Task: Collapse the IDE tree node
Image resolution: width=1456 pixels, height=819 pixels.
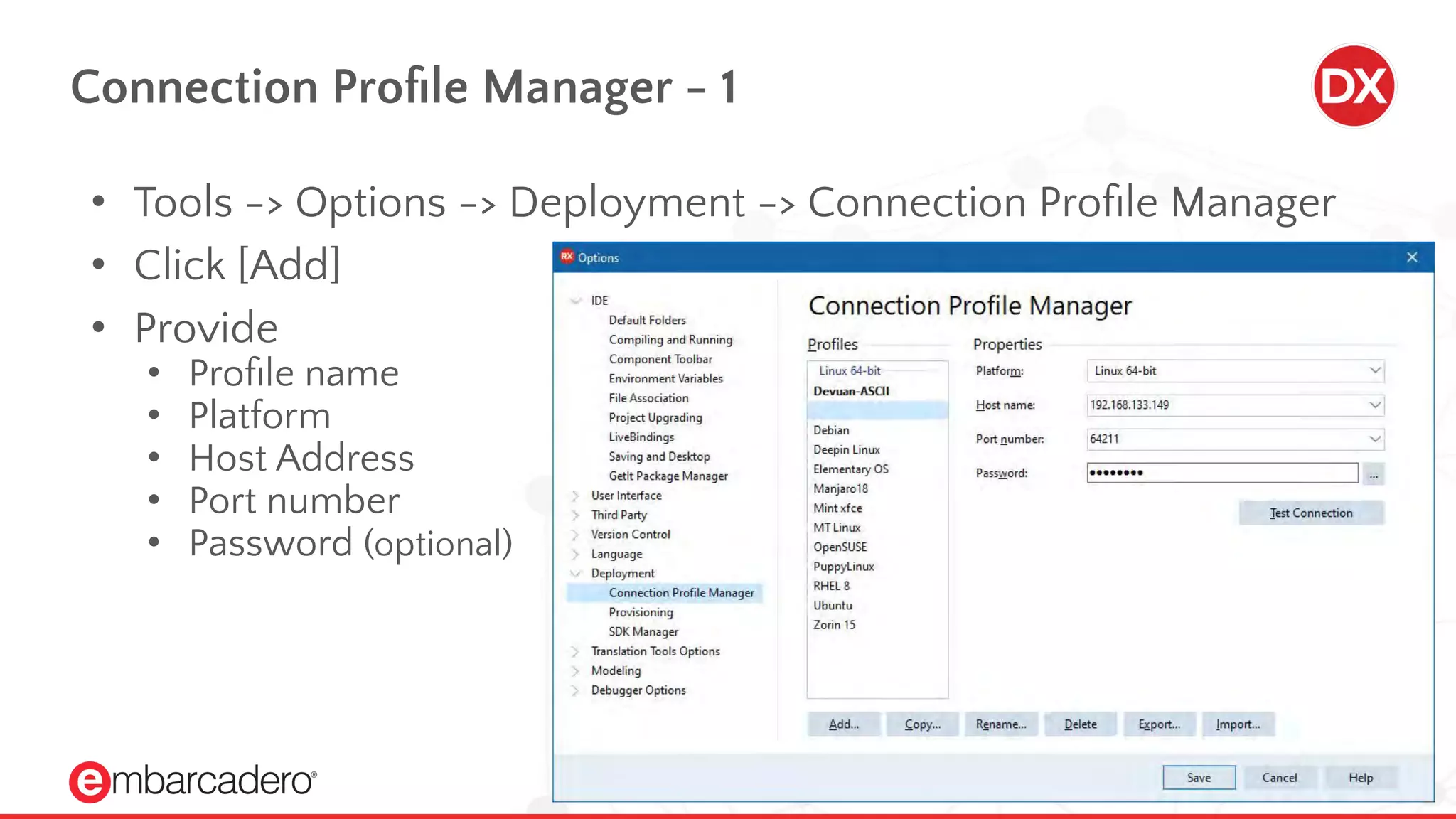Action: click(576, 301)
